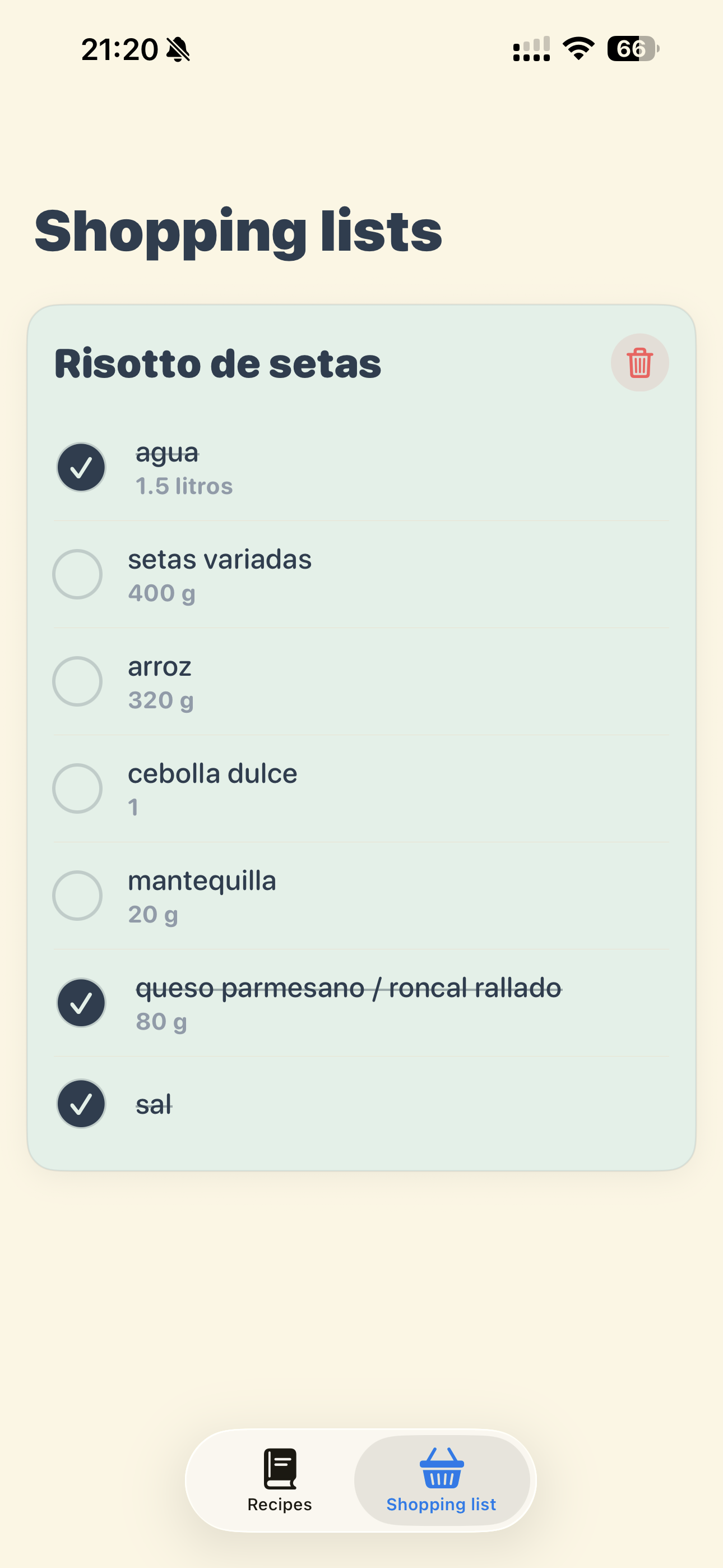Tap the 21:20 clock in status bar

[119, 49]
